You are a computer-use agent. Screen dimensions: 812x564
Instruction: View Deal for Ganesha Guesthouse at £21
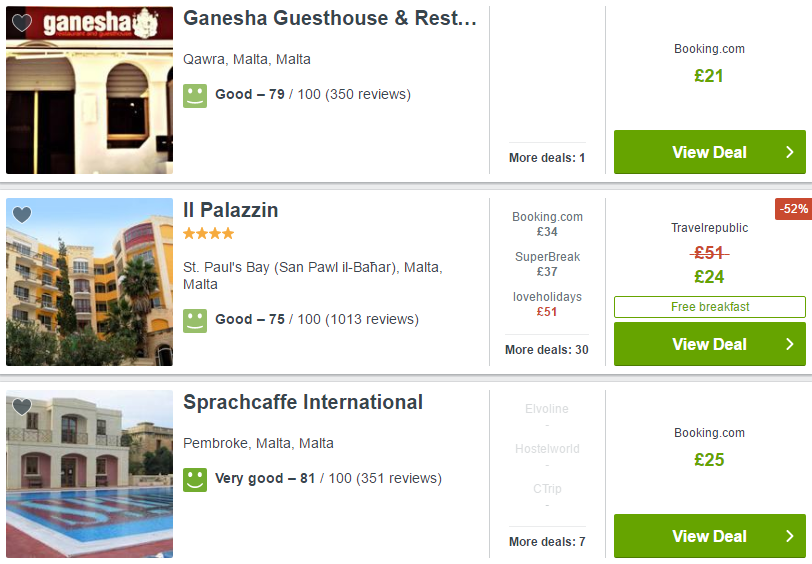(x=709, y=152)
